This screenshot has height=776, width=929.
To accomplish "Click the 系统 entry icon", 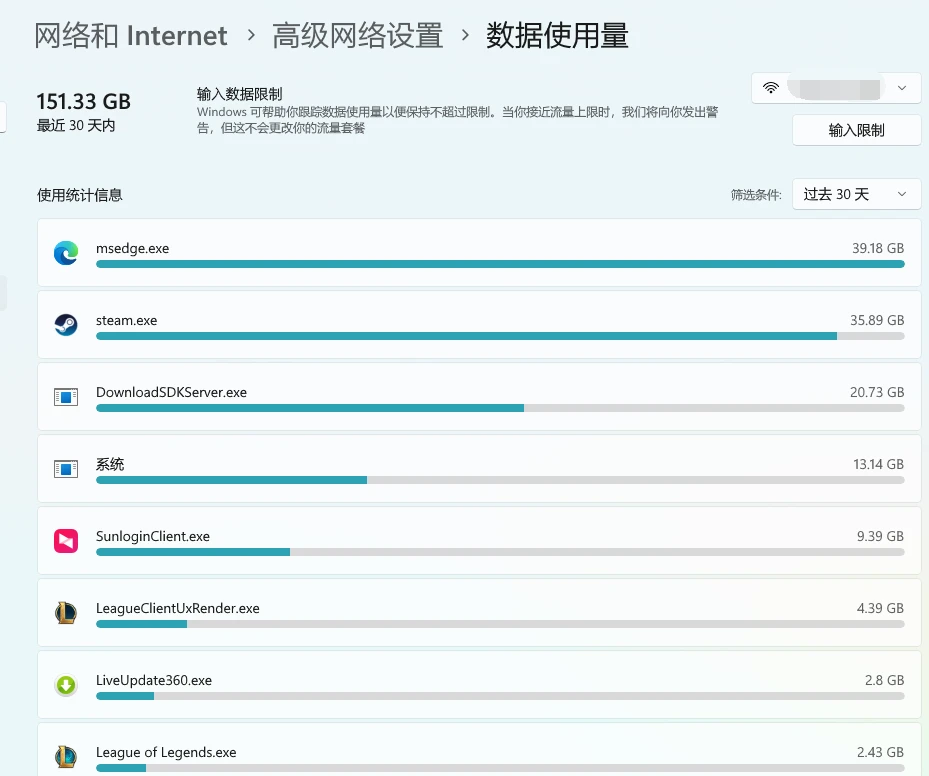I will coord(66,469).
